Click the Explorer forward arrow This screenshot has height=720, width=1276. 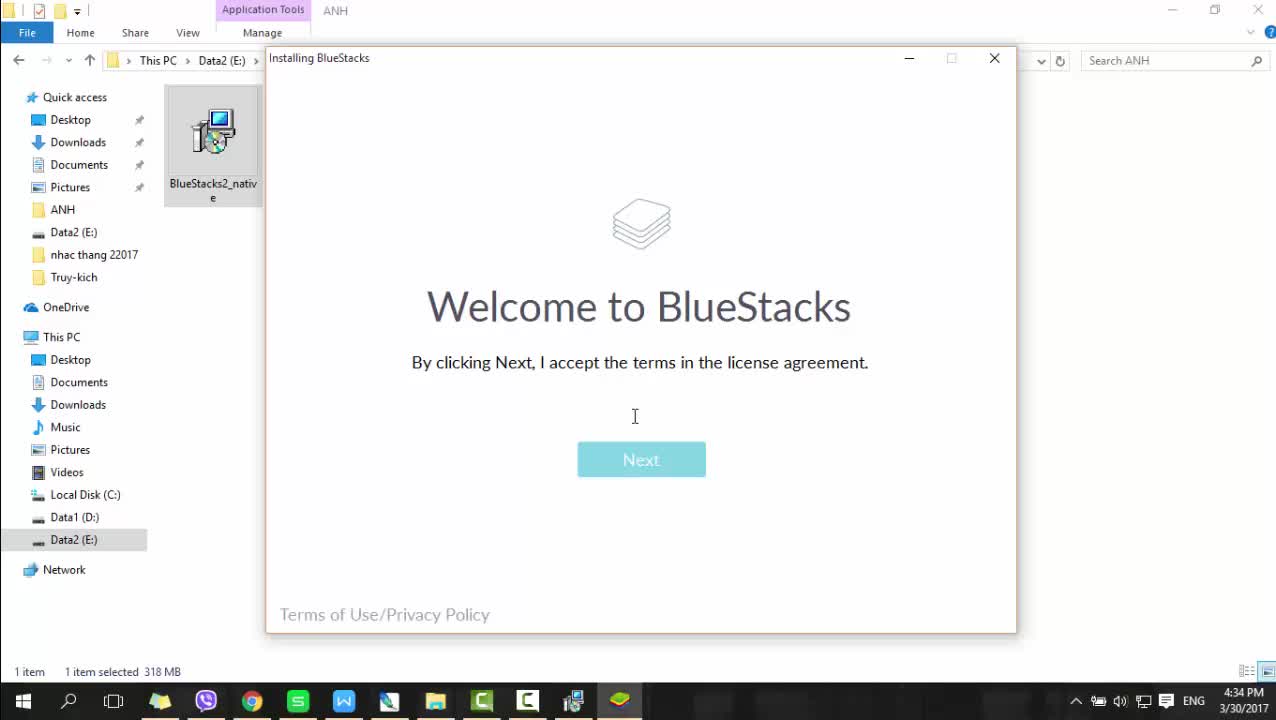point(46,60)
